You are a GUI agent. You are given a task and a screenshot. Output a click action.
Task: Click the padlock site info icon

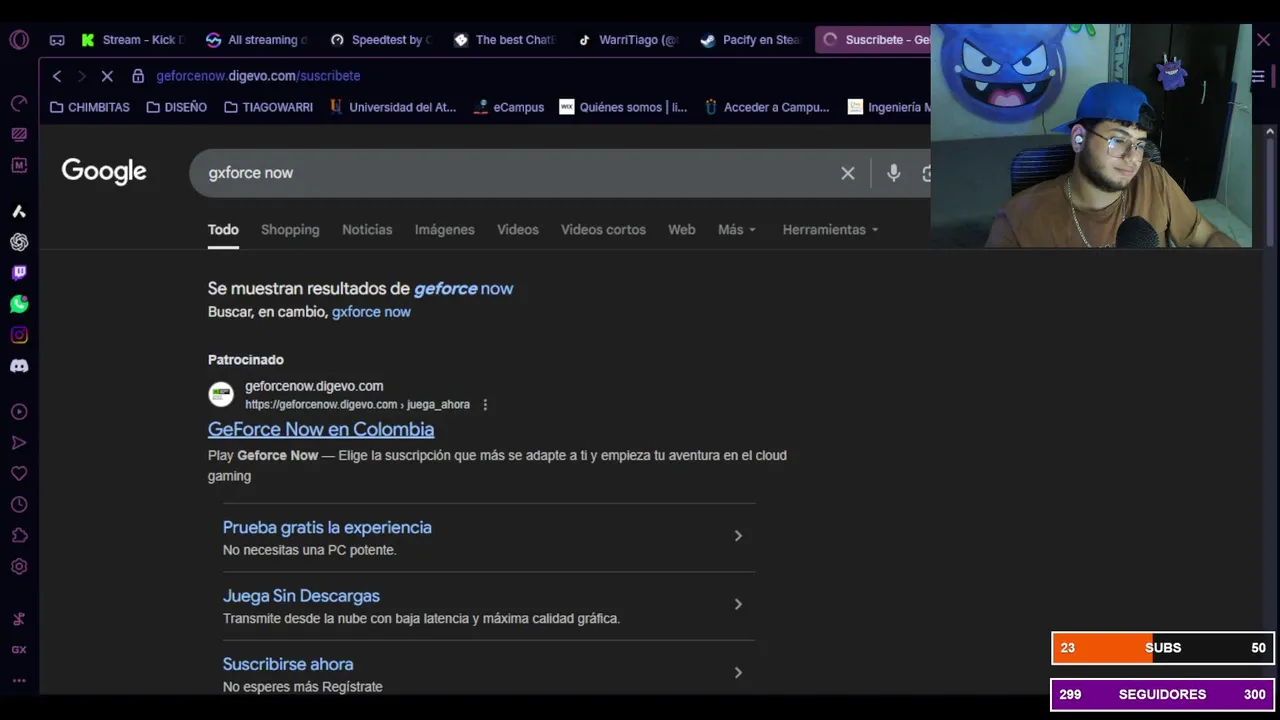click(x=138, y=76)
